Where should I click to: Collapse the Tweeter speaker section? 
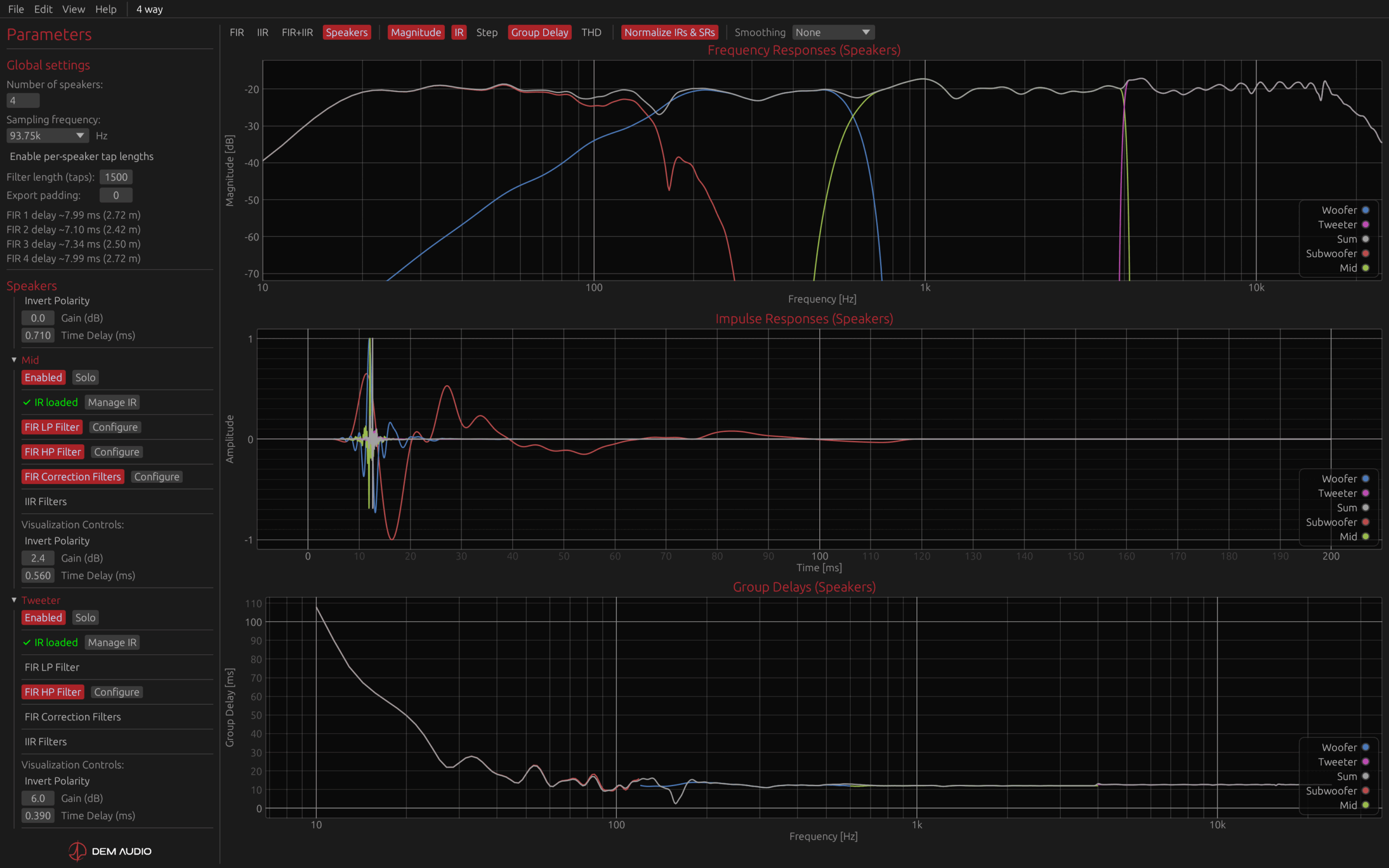coord(14,600)
